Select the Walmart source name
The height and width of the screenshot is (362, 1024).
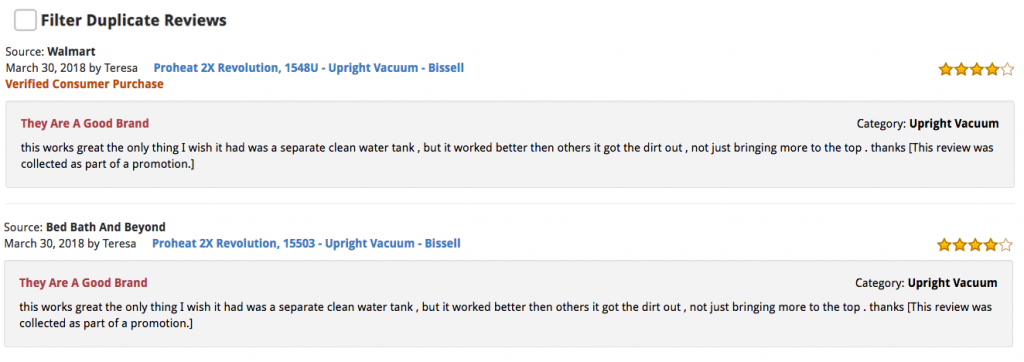pyautogui.click(x=71, y=52)
